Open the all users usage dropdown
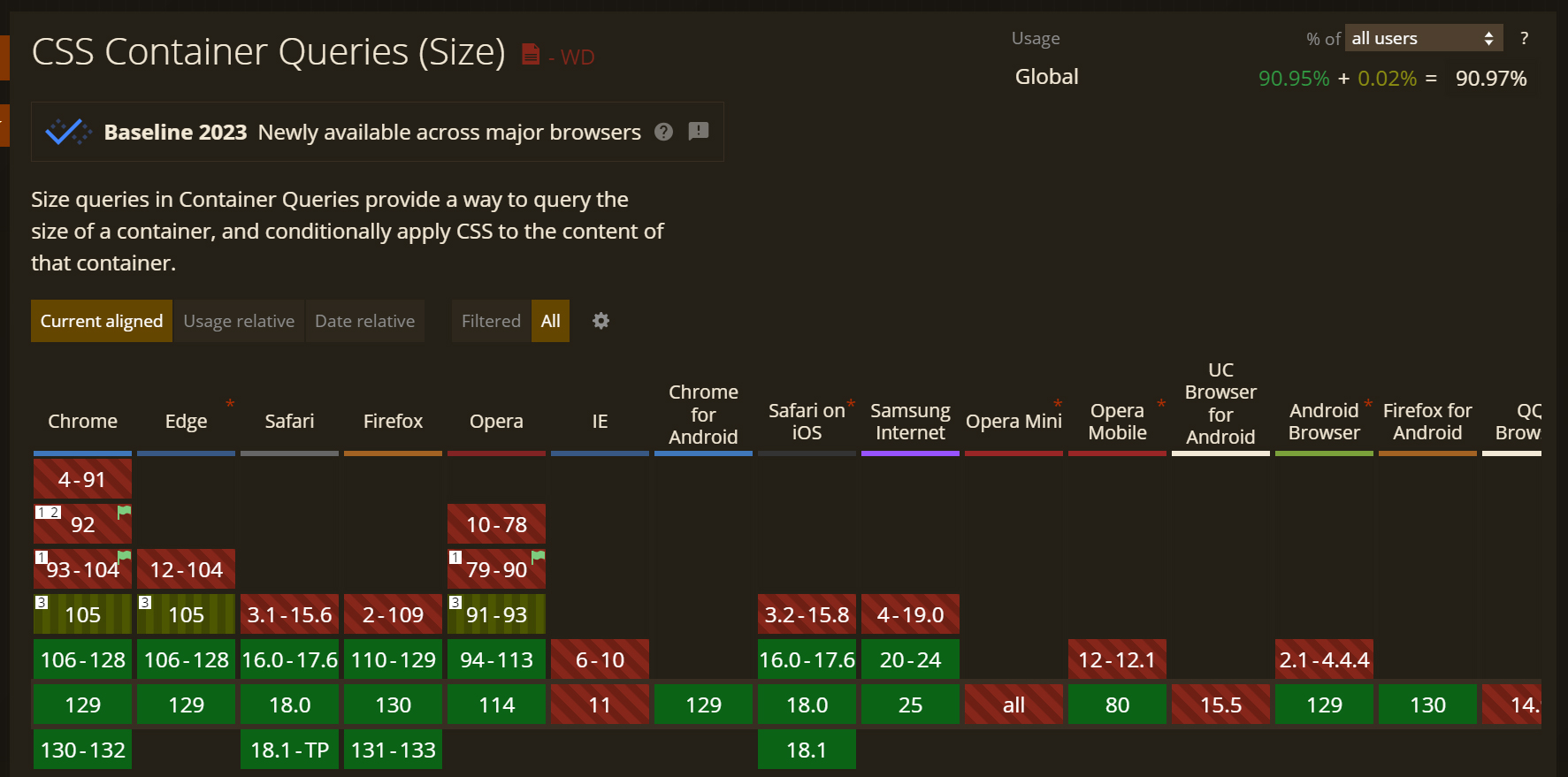This screenshot has width=1568, height=777. pyautogui.click(x=1424, y=38)
